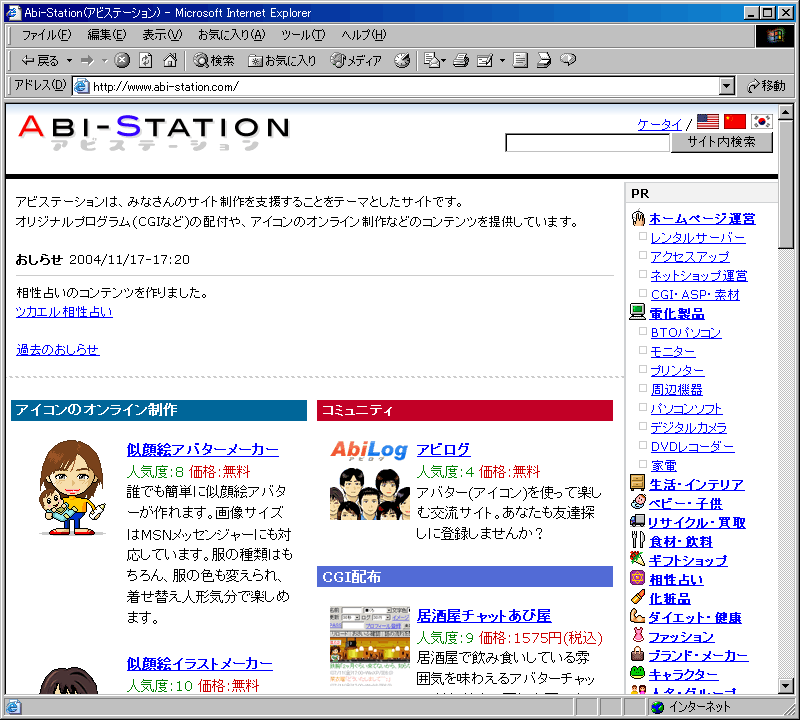Click the pink dress icon beside ファッション
The height and width of the screenshot is (720, 800).
click(x=638, y=634)
